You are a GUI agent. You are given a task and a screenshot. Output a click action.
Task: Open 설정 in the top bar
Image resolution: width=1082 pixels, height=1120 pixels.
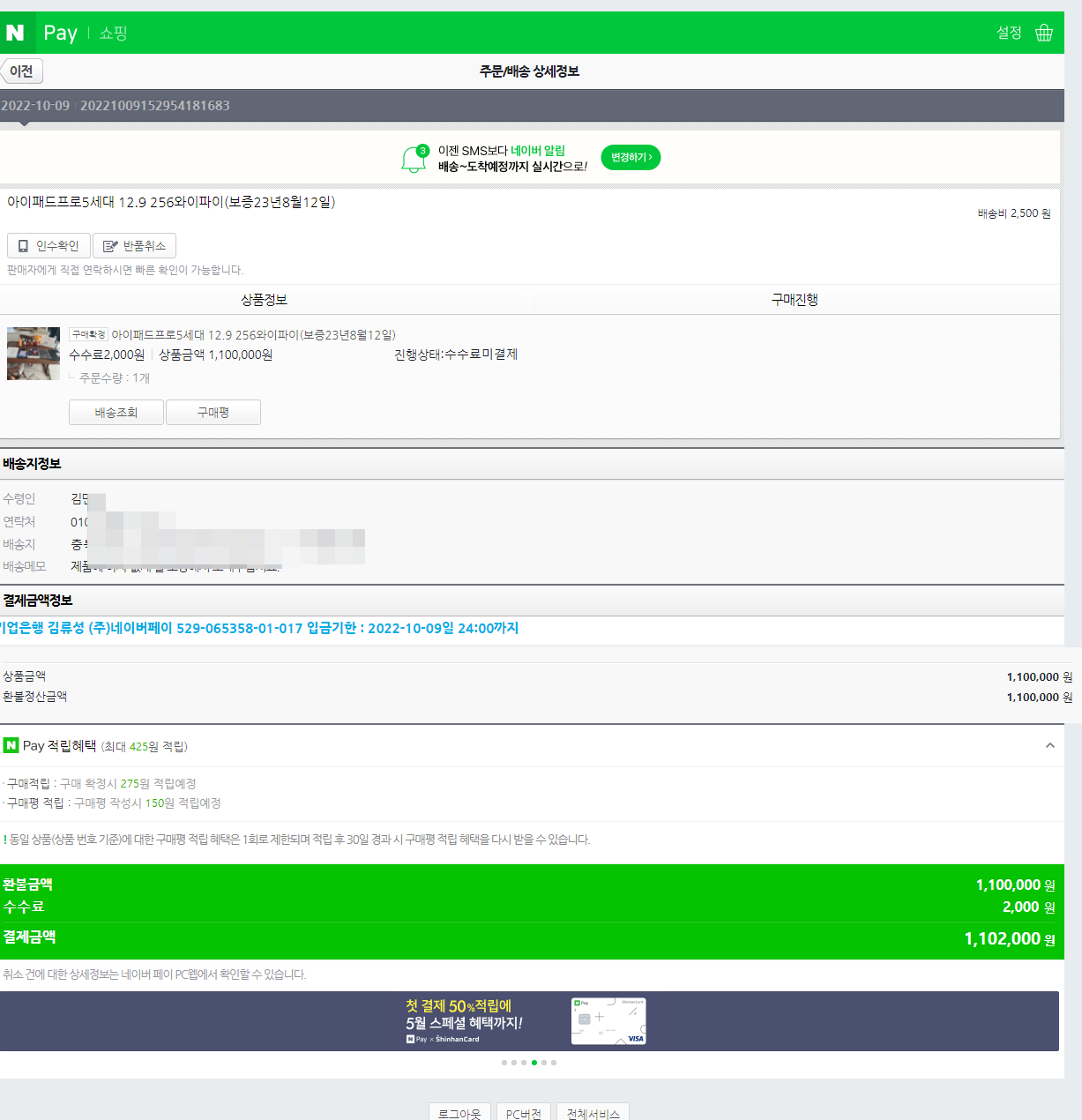tap(1009, 33)
